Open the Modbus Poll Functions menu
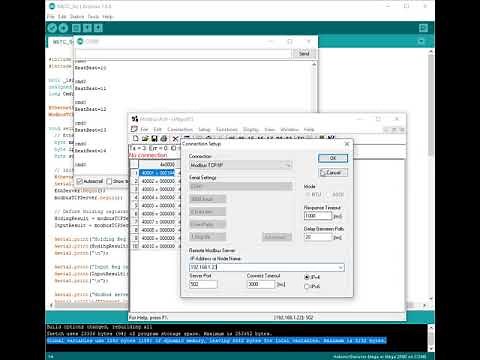Viewport: 480px width, 360px height. tap(227, 129)
